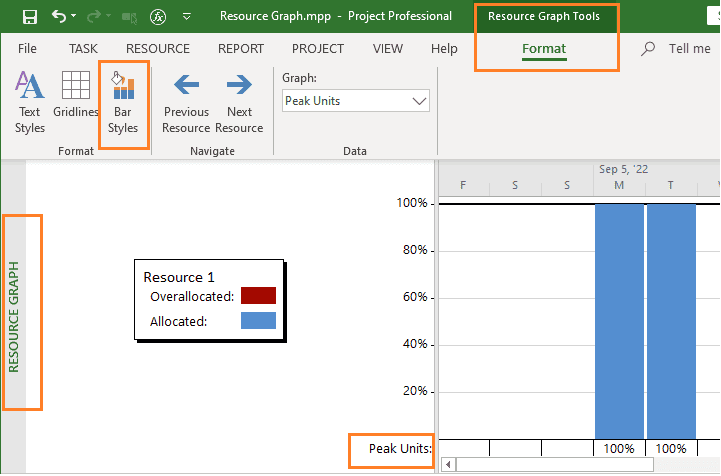Go to Next Resource
Image resolution: width=721 pixels, height=476 pixels.
[x=239, y=104]
